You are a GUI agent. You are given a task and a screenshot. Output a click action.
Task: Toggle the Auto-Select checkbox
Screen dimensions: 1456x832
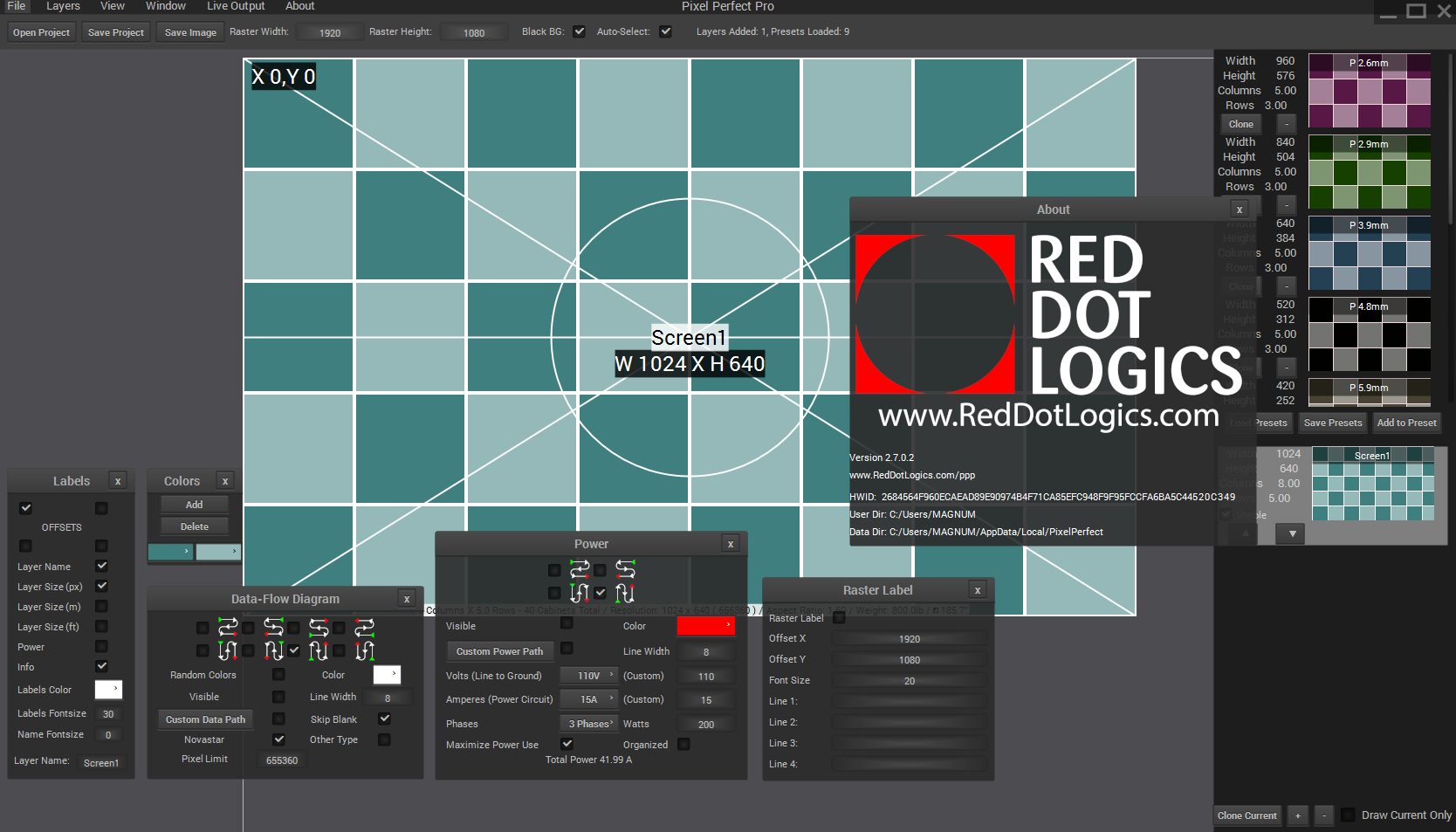point(666,31)
